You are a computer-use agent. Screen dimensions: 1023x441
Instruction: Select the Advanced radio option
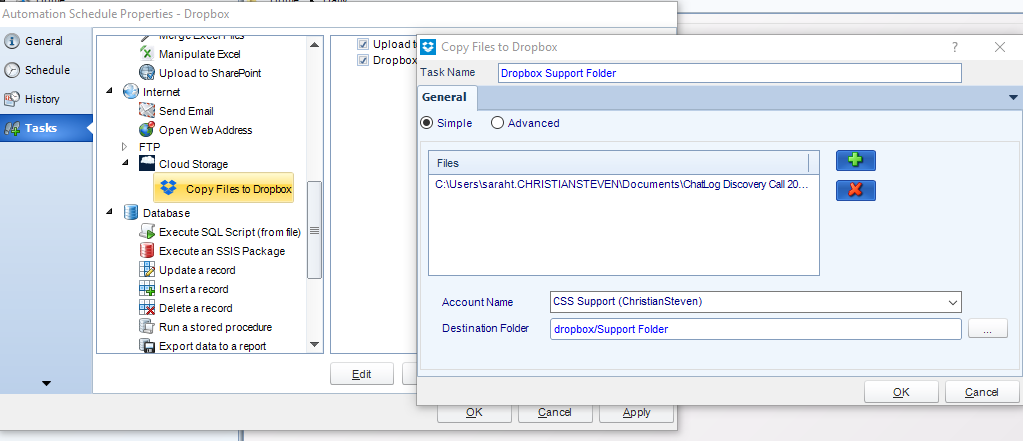pos(497,123)
